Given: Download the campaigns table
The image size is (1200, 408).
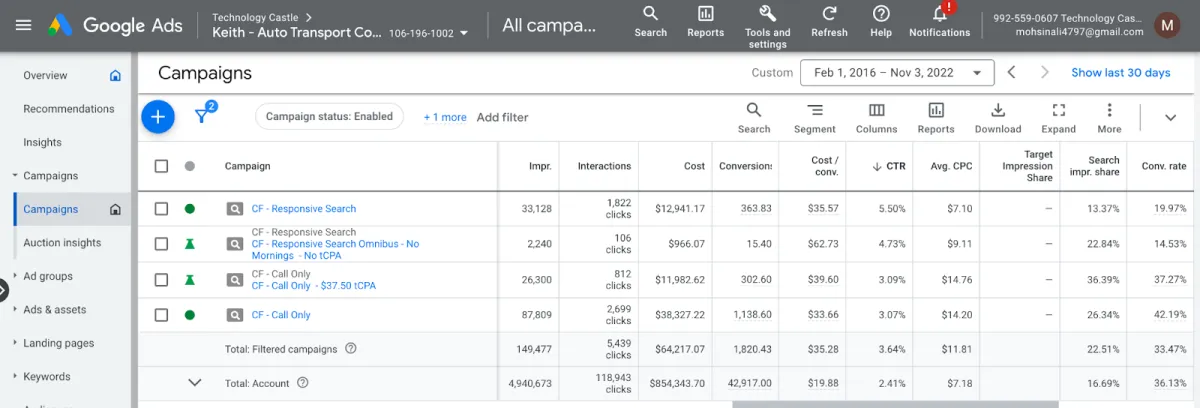Looking at the screenshot, I should pyautogui.click(x=997, y=117).
